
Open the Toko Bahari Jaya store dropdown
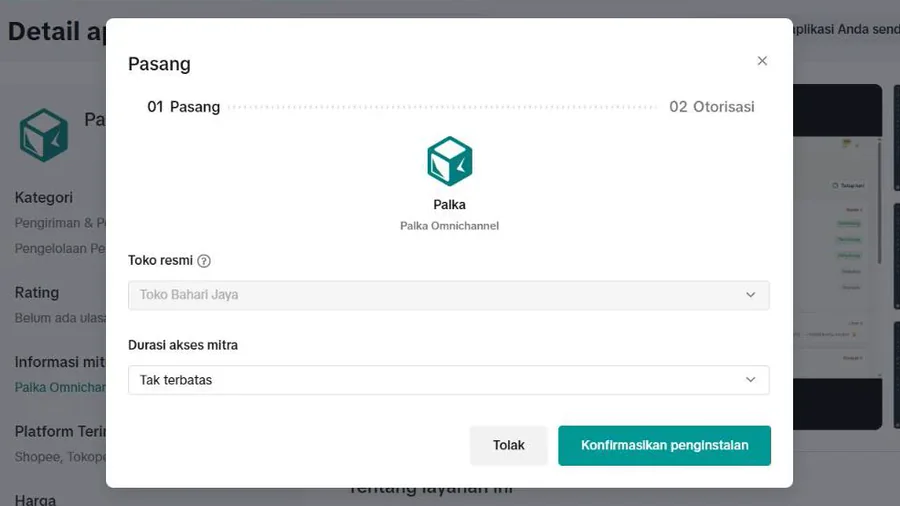point(449,295)
